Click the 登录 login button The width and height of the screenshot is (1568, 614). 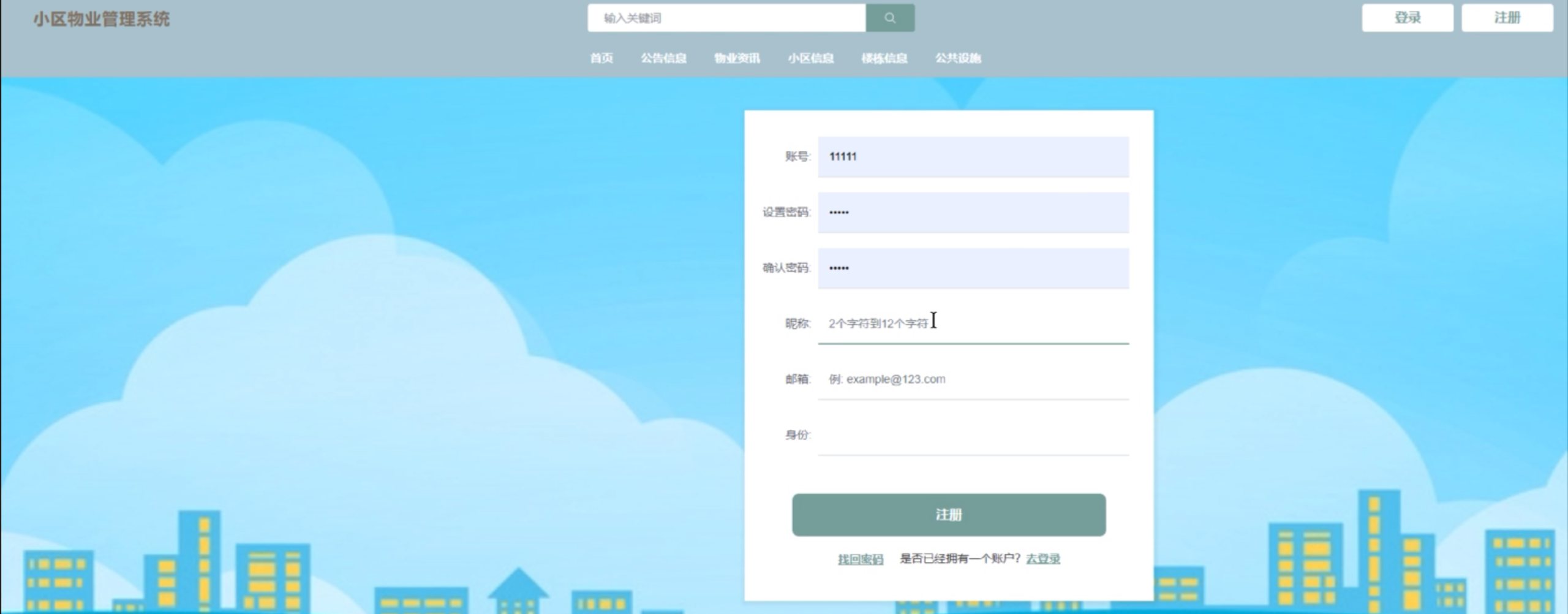coord(1407,17)
